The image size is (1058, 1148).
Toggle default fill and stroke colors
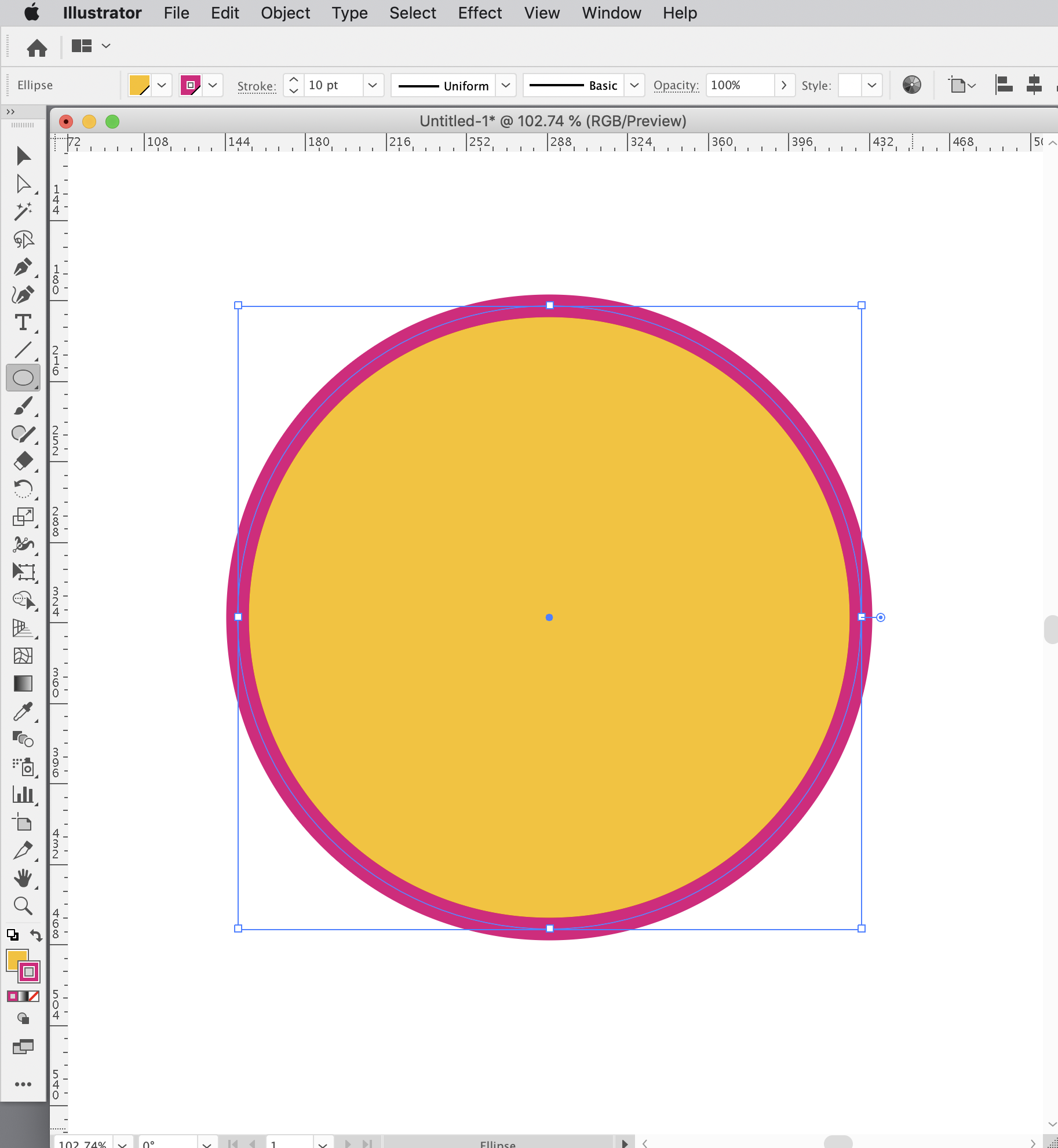(x=12, y=934)
